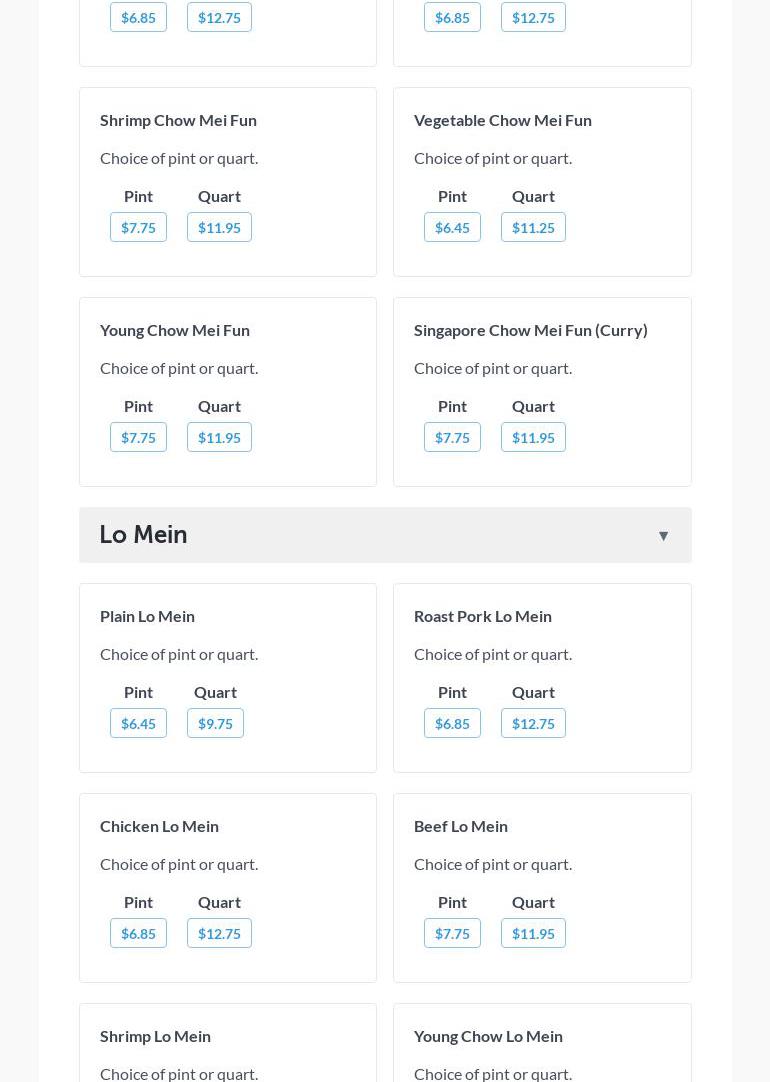
Task: Select Singapore Chow Mei Fun pint $7.75
Action: pyautogui.click(x=452, y=438)
